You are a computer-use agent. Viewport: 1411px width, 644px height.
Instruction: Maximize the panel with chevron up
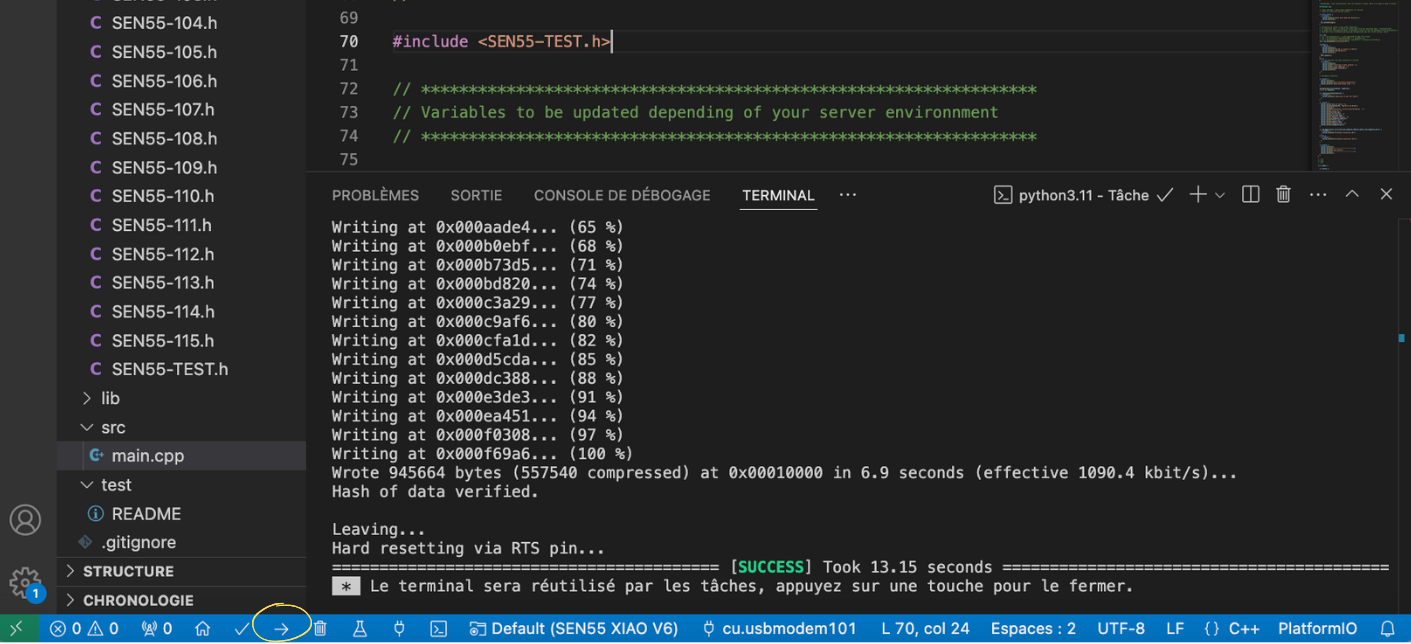point(1352,195)
